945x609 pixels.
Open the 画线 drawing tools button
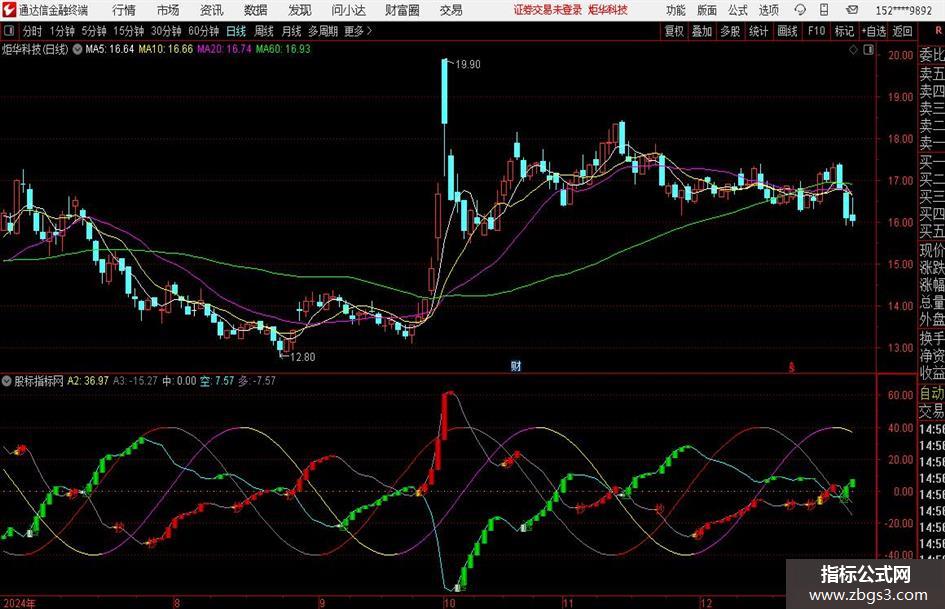tap(788, 31)
